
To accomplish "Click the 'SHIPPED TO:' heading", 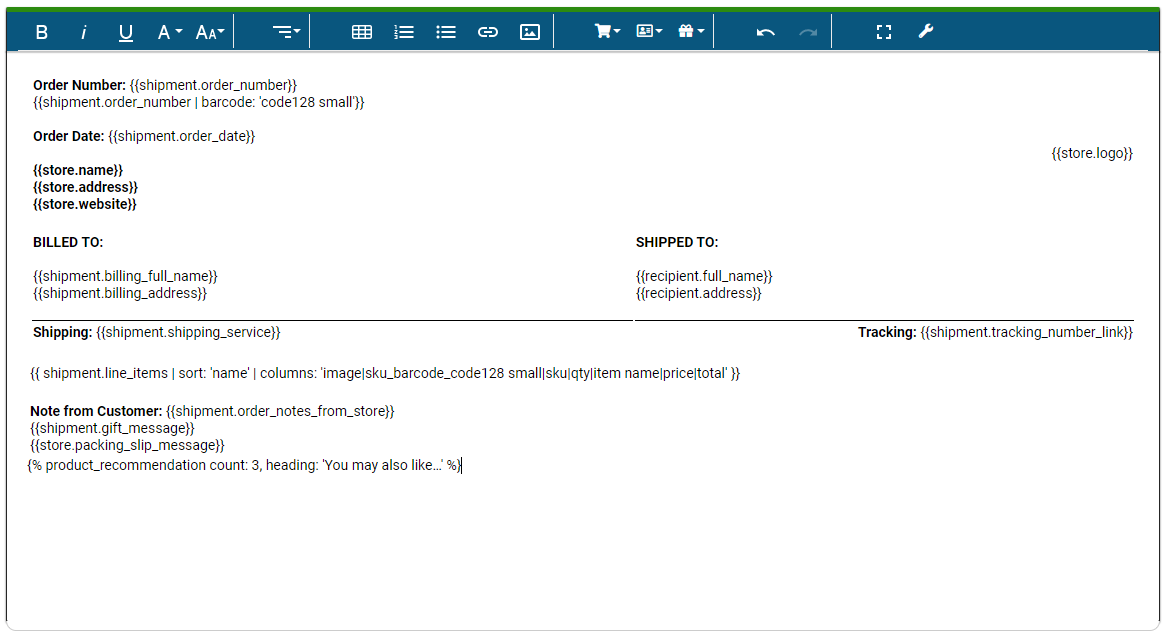I will pos(677,242).
